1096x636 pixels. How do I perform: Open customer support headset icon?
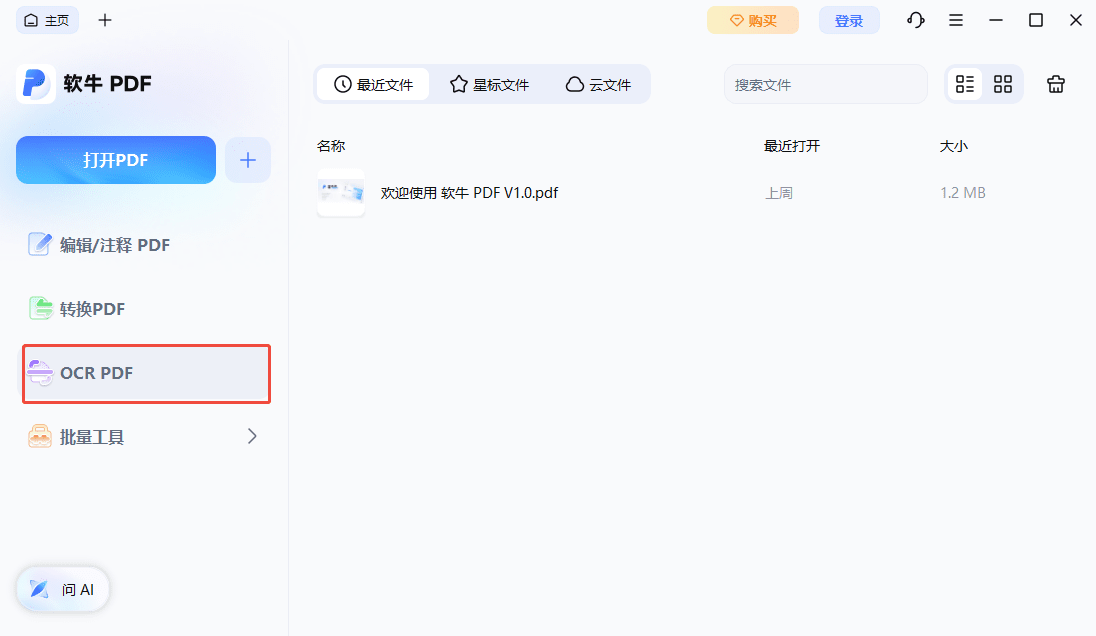(916, 20)
